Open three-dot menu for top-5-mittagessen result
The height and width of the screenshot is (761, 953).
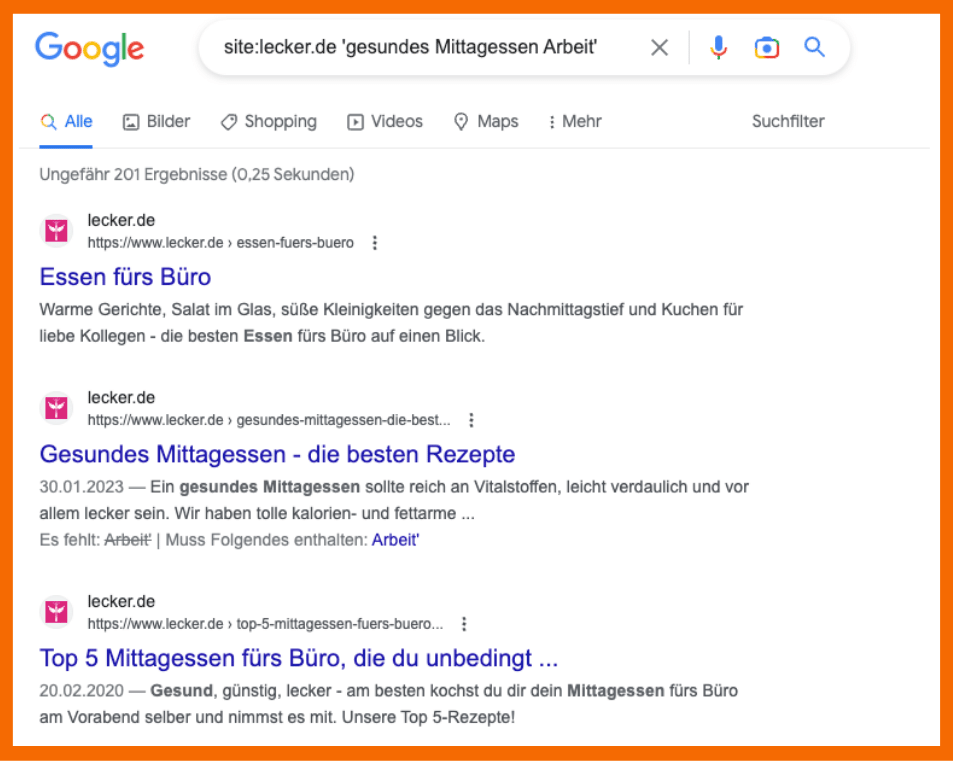[464, 624]
